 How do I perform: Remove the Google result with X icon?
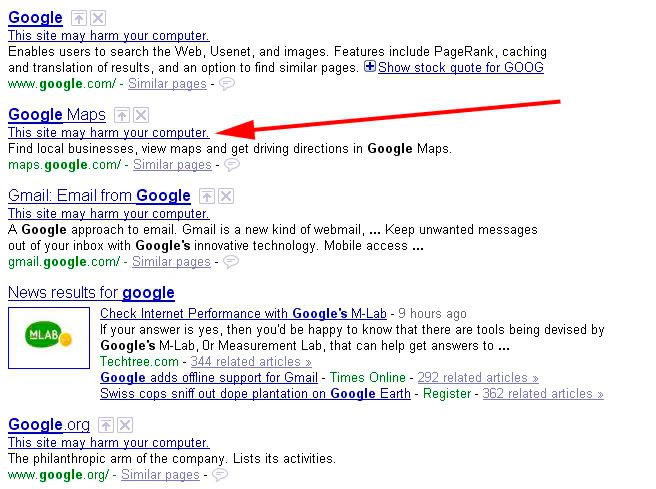point(97,19)
